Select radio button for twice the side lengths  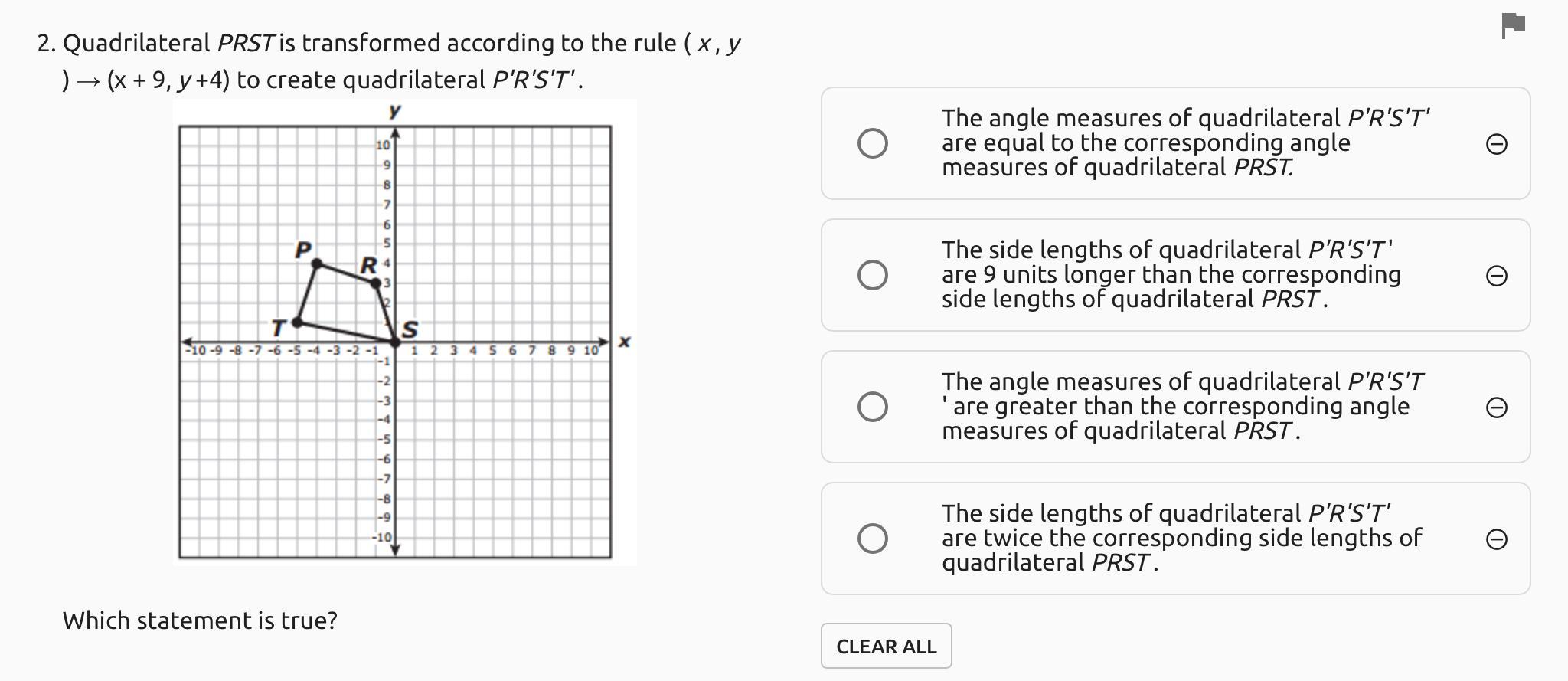pos(872,539)
